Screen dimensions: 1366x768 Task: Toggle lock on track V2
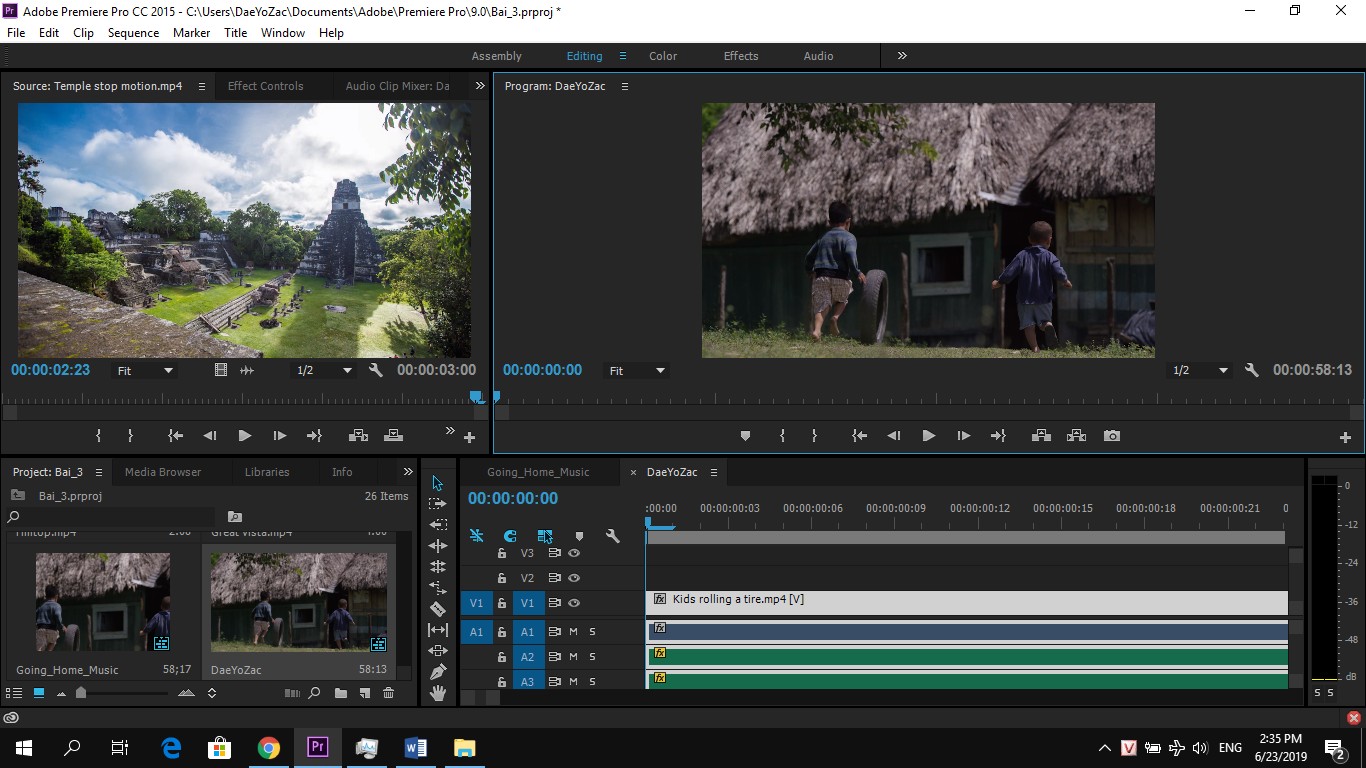502,578
